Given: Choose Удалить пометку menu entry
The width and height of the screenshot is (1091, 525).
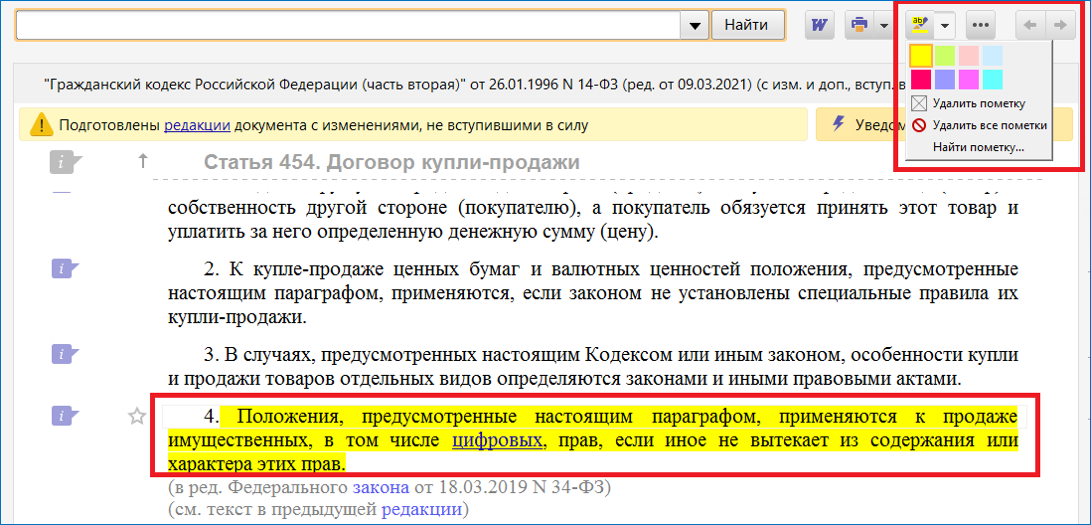Looking at the screenshot, I should pos(980,104).
